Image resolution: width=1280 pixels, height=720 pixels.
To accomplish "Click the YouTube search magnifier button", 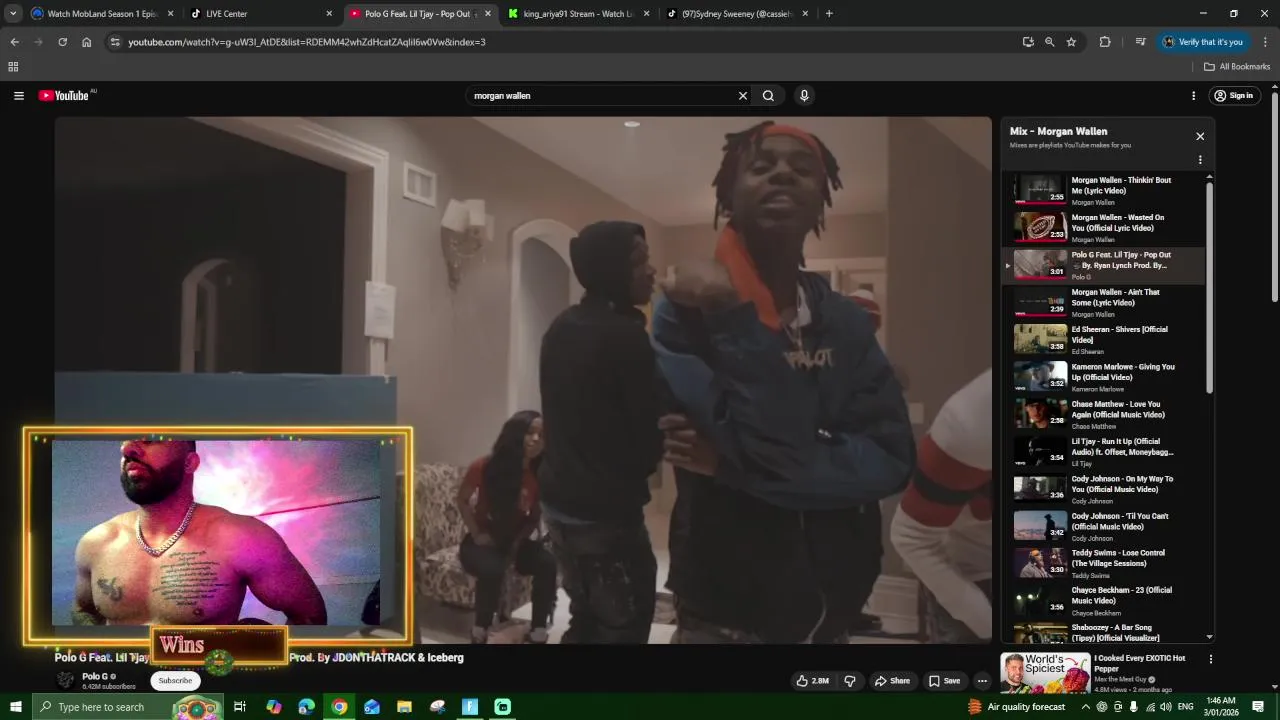I will [768, 96].
